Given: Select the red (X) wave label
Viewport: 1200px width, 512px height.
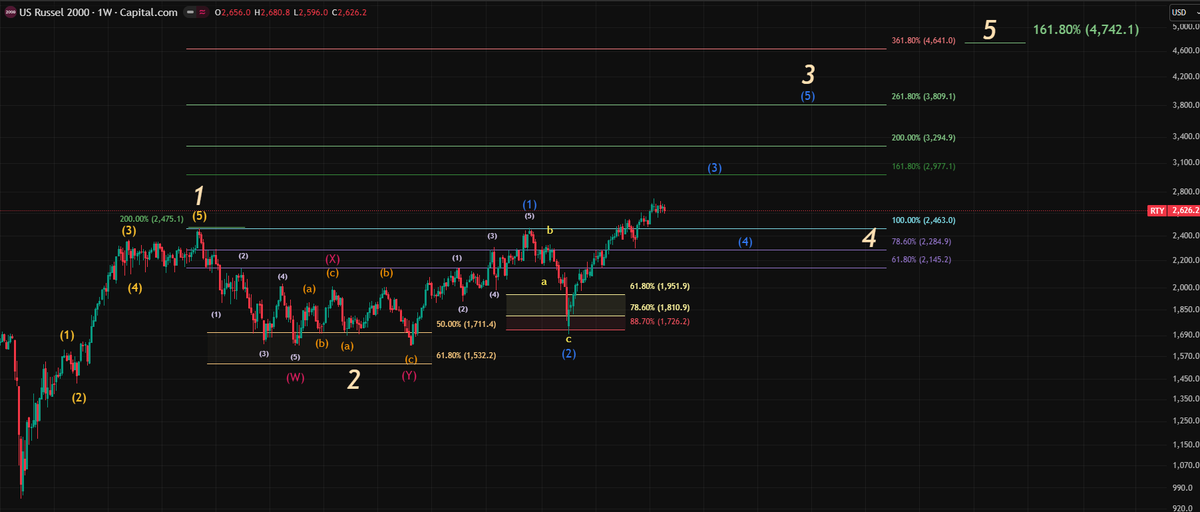Looking at the screenshot, I should (332, 259).
